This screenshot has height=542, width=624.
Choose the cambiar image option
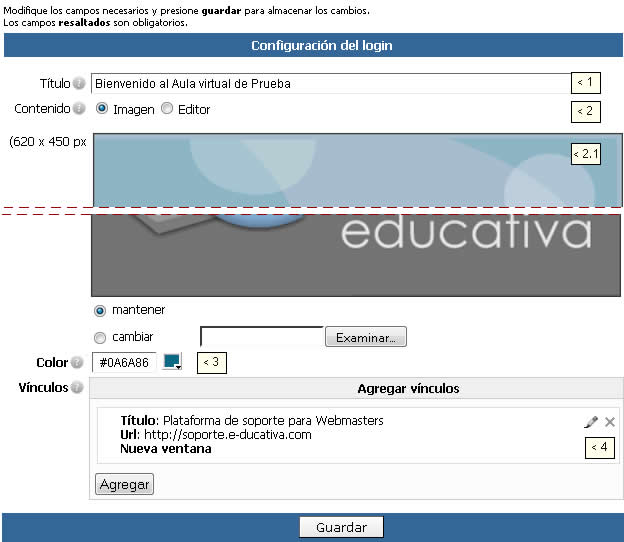point(99,337)
